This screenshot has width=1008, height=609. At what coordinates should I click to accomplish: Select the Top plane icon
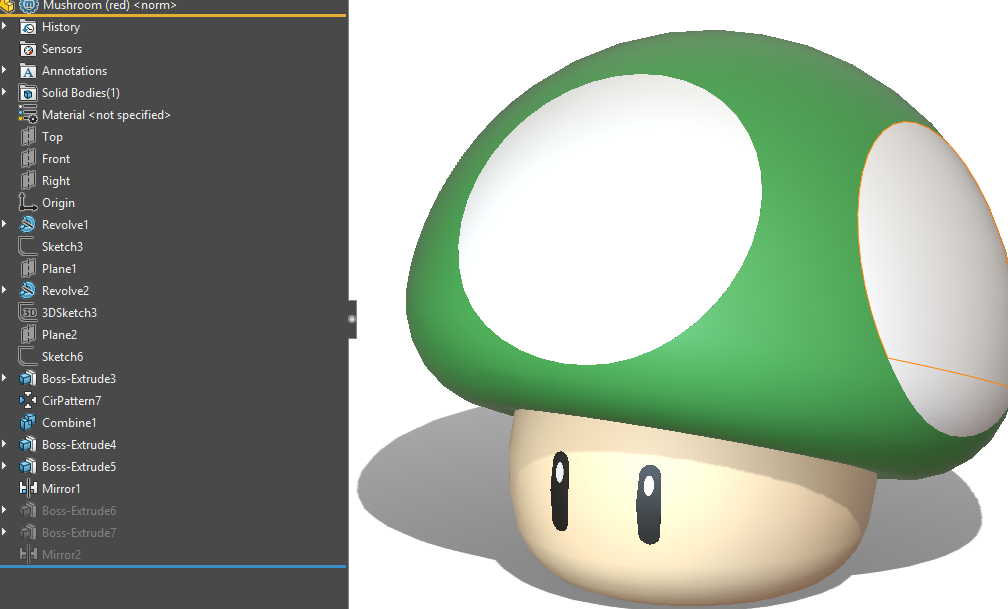28,136
